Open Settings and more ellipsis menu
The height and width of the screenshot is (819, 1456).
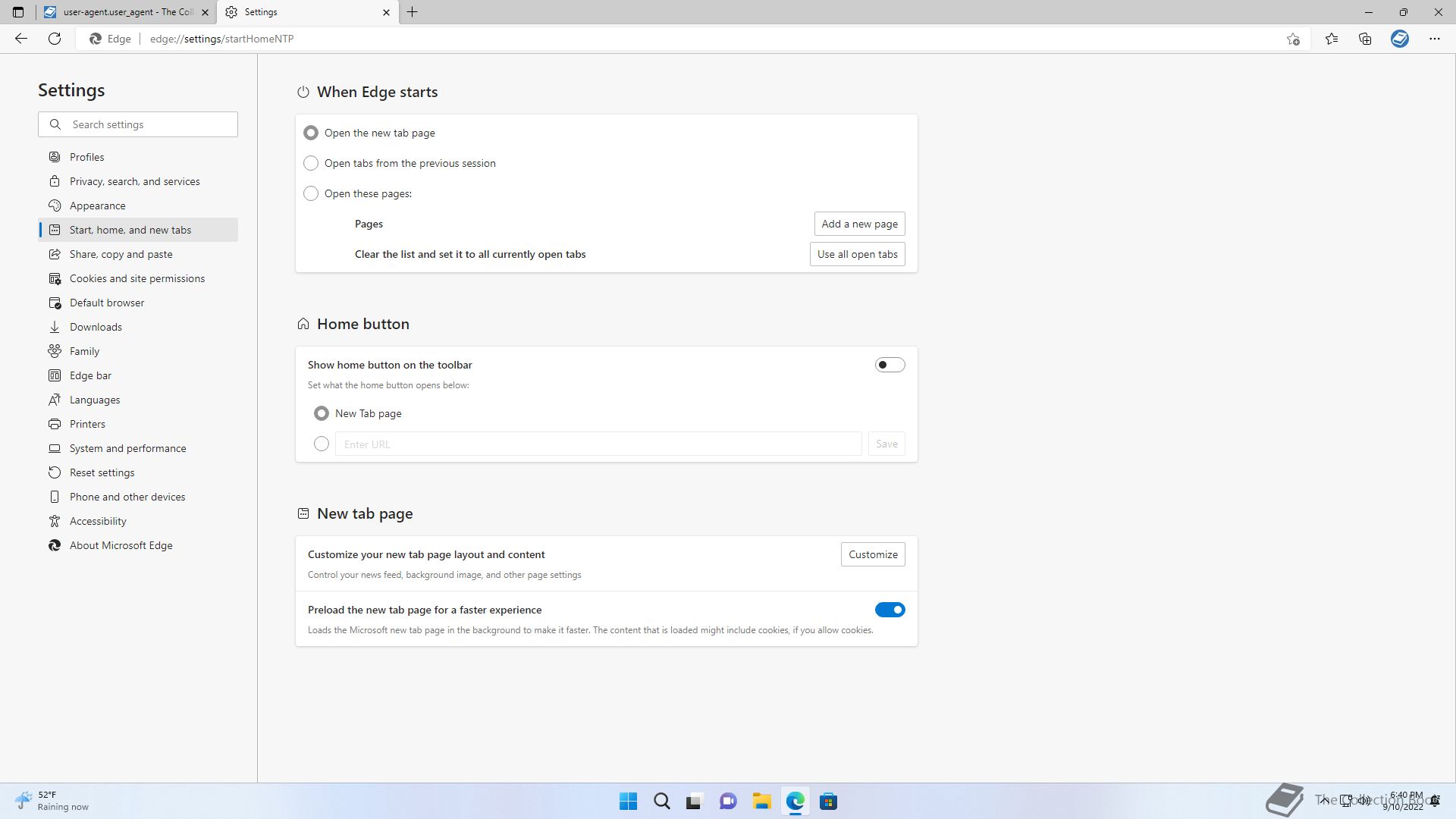(x=1435, y=39)
